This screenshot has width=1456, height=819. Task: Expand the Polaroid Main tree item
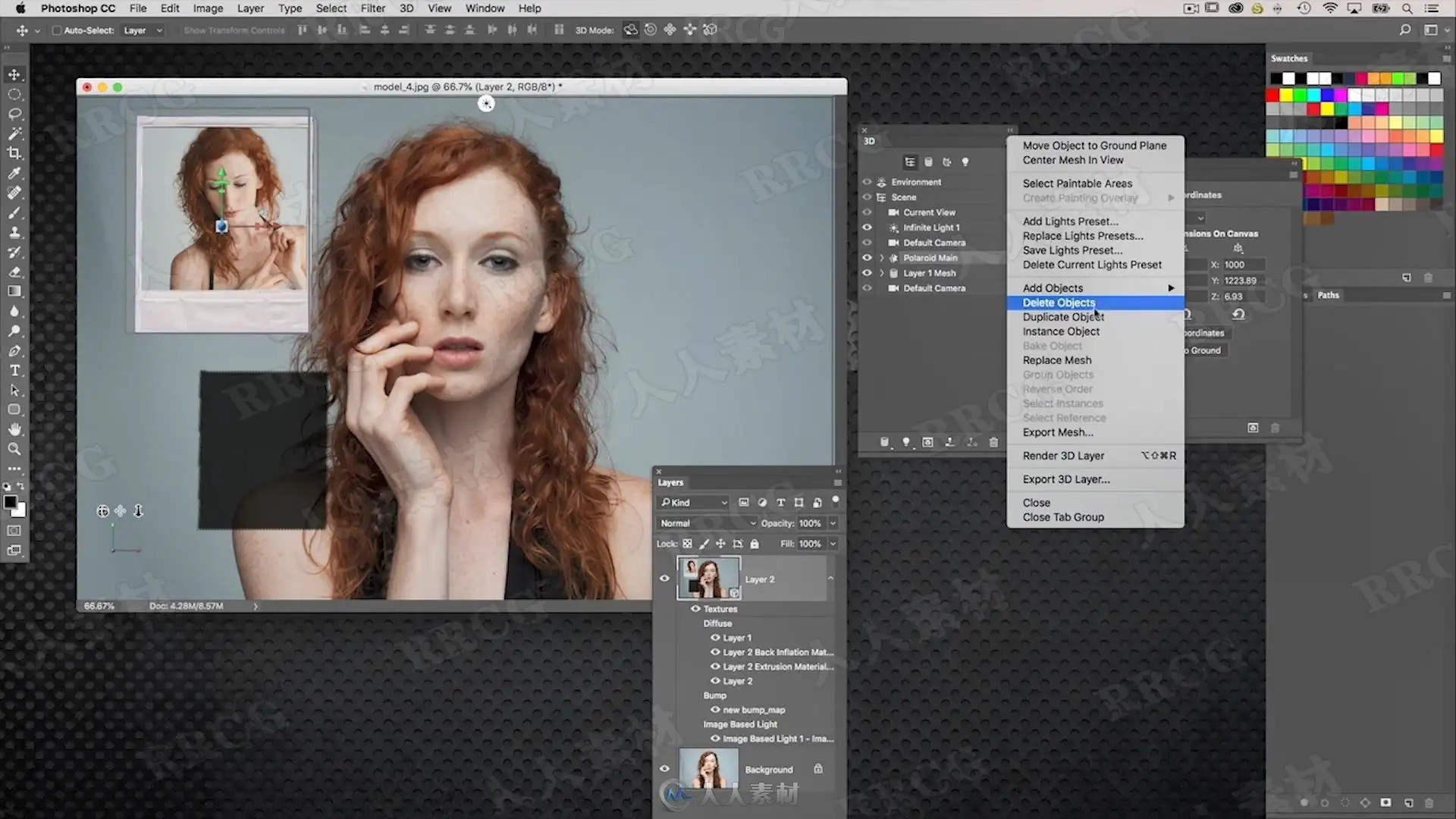point(882,258)
